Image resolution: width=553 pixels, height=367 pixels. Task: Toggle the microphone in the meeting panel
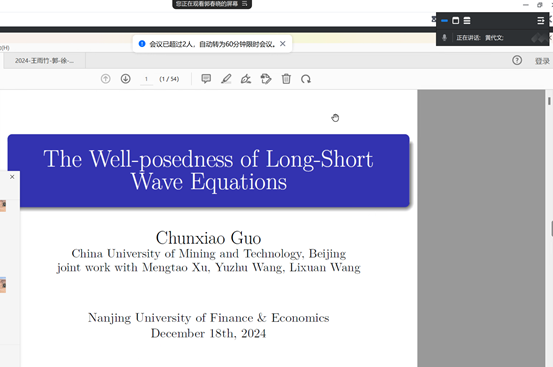click(x=444, y=37)
